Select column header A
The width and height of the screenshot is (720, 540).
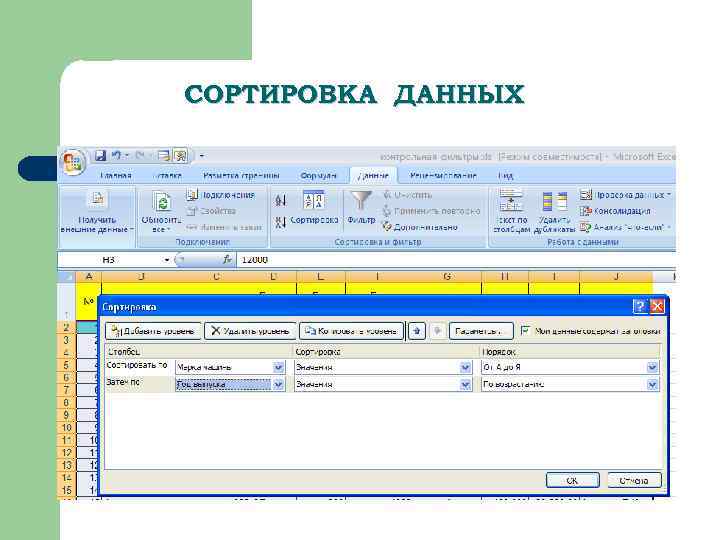[89, 276]
